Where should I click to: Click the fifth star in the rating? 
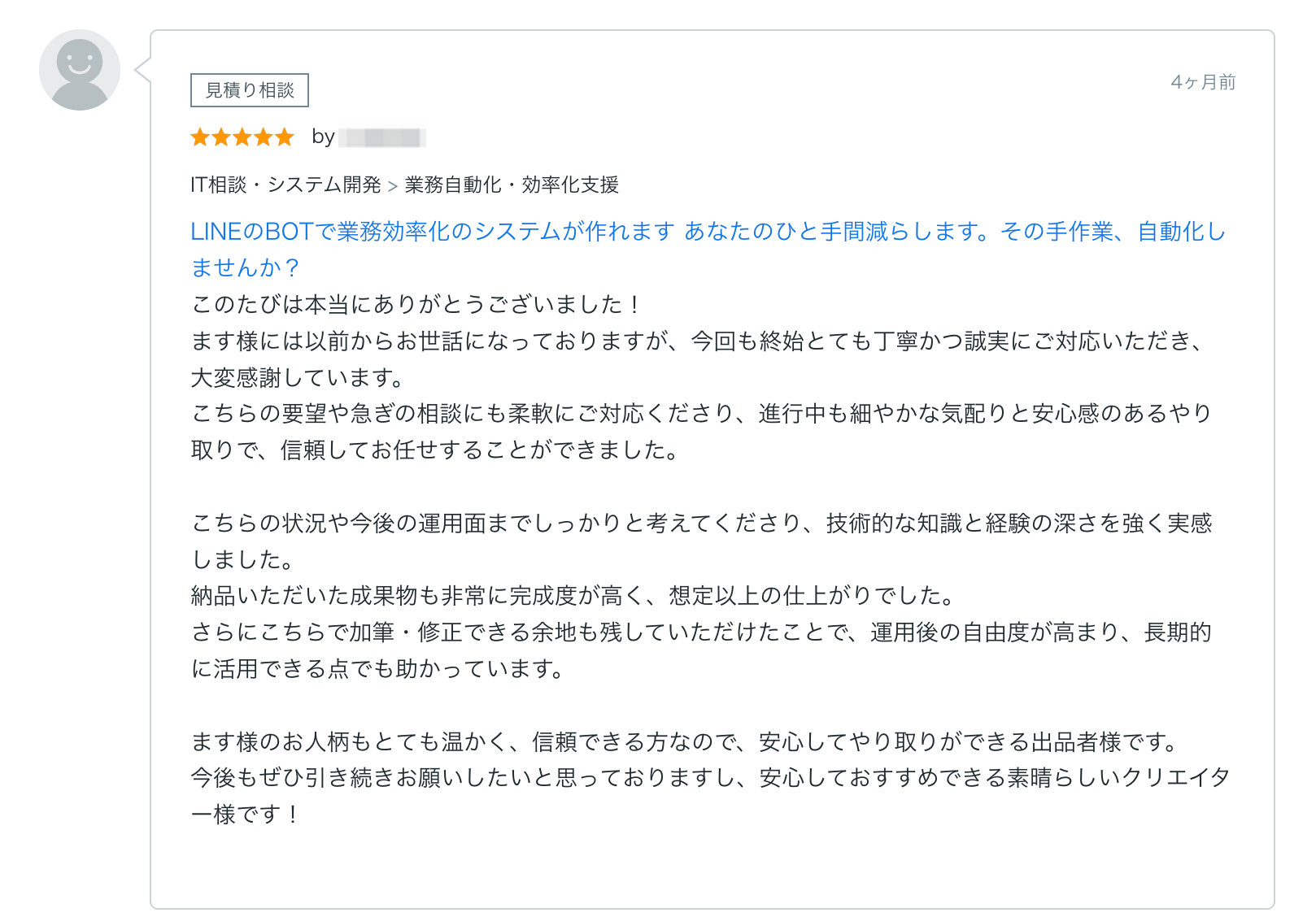283,137
